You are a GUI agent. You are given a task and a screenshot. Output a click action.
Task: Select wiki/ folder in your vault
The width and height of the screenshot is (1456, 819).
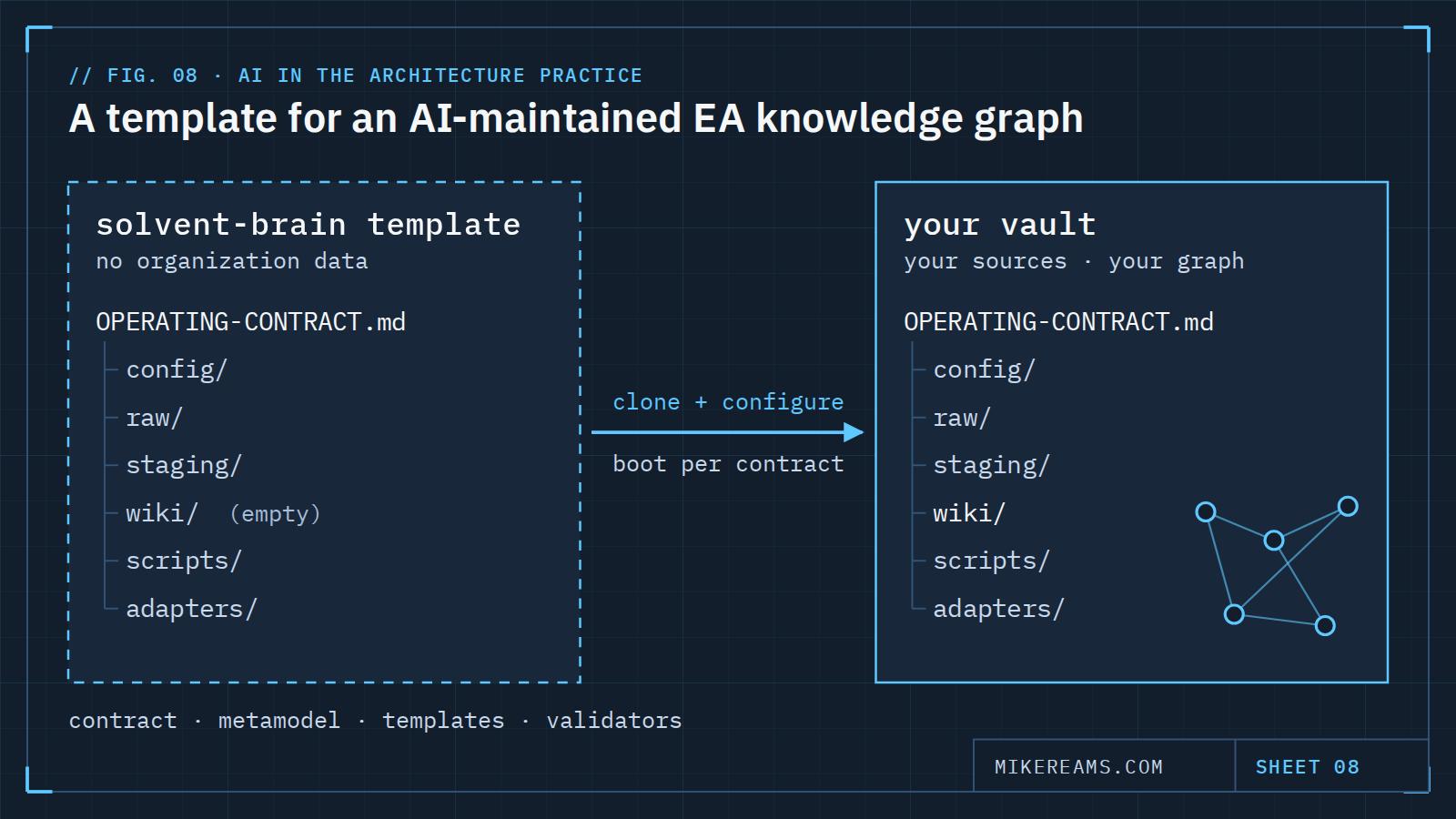pos(969,513)
